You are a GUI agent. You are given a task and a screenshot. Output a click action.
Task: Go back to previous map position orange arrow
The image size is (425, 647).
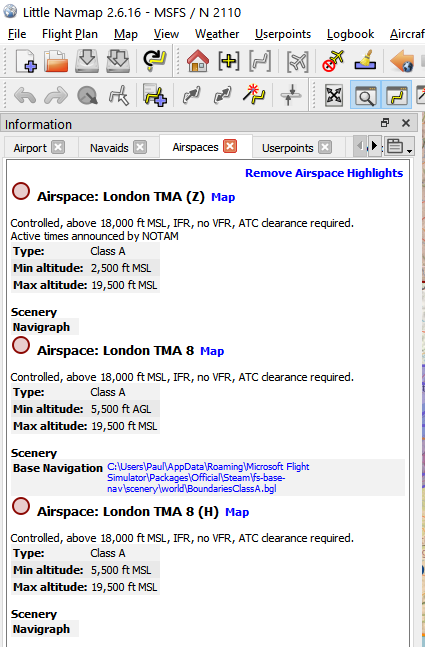pyautogui.click(x=402, y=61)
